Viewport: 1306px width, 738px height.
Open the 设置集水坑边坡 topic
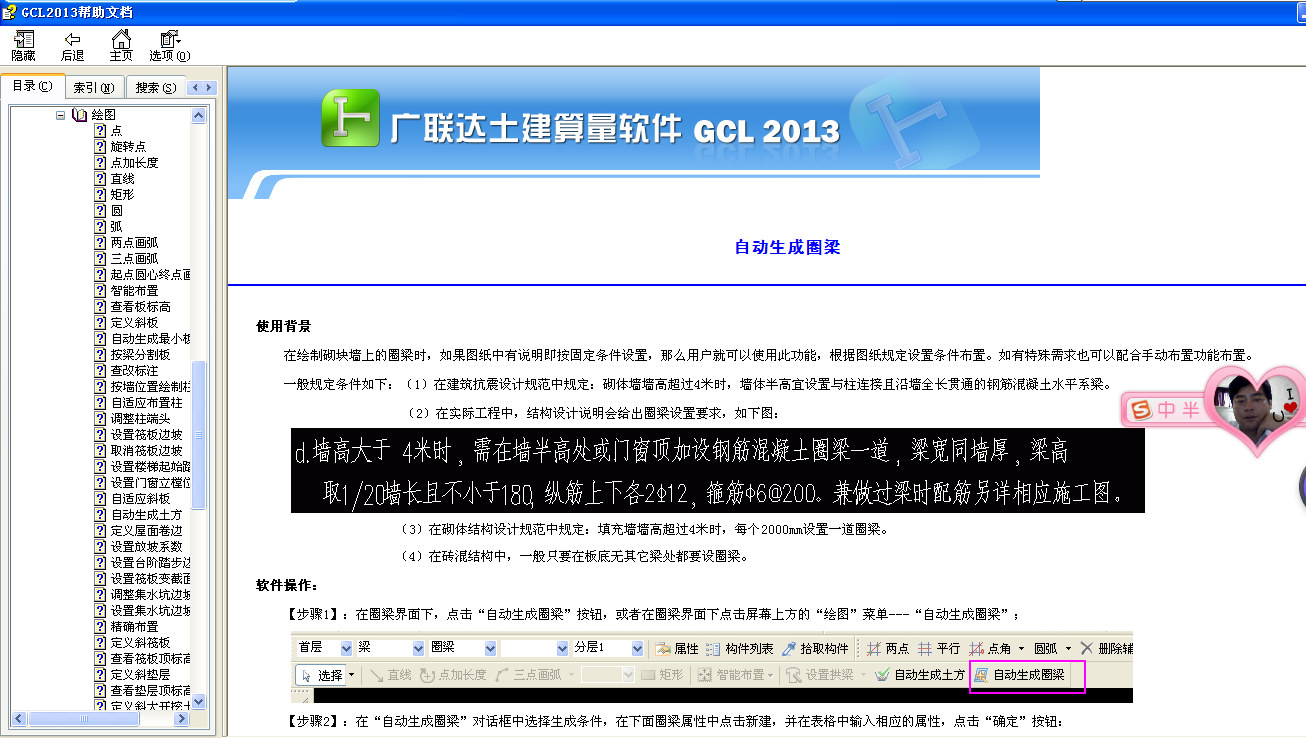click(150, 611)
